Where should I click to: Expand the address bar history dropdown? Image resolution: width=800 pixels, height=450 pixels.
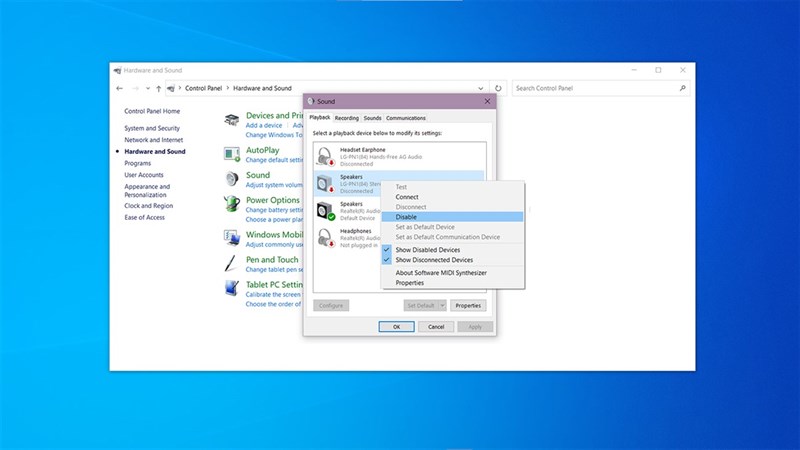(480, 88)
